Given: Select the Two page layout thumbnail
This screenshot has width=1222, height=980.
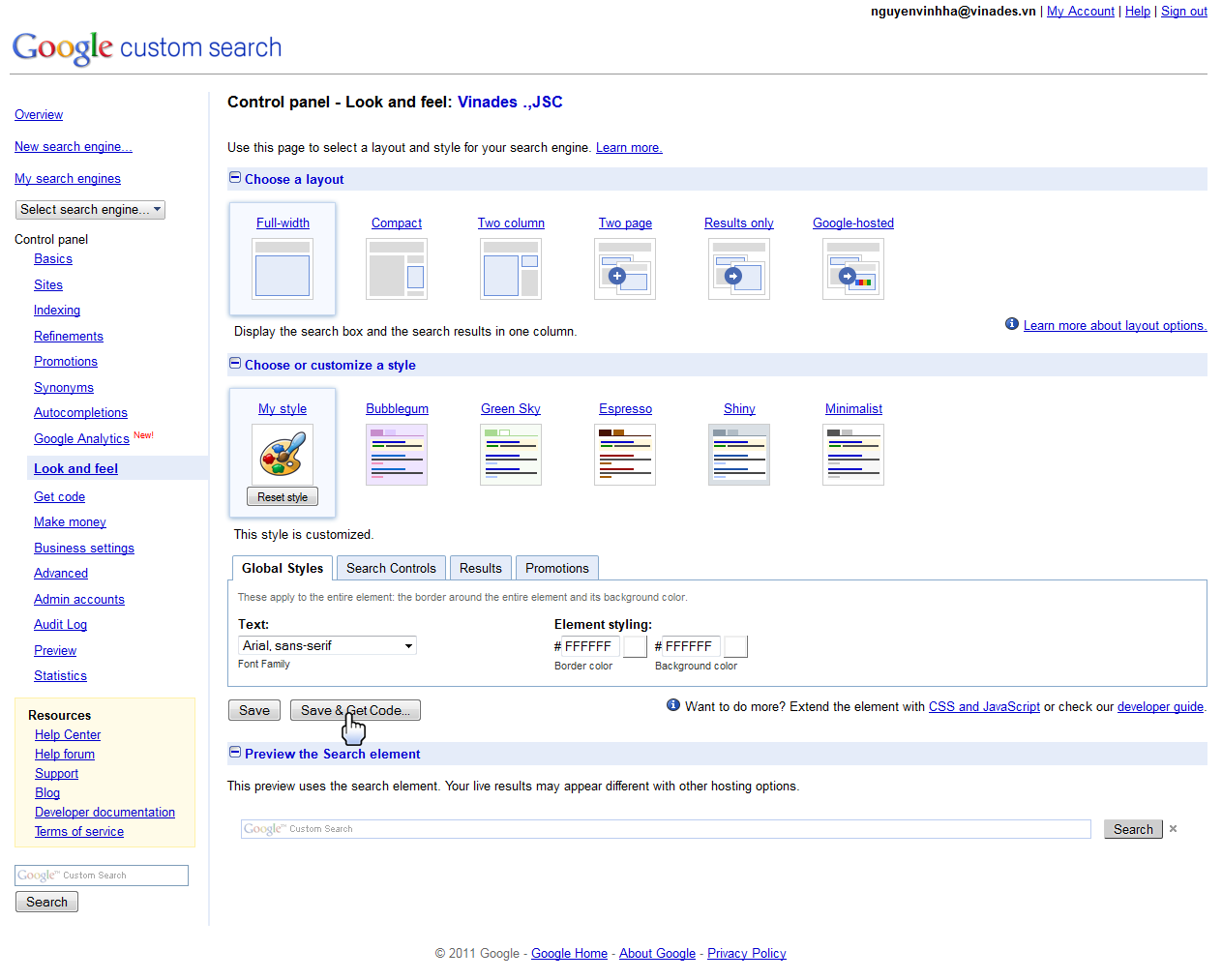Looking at the screenshot, I should click(x=625, y=269).
